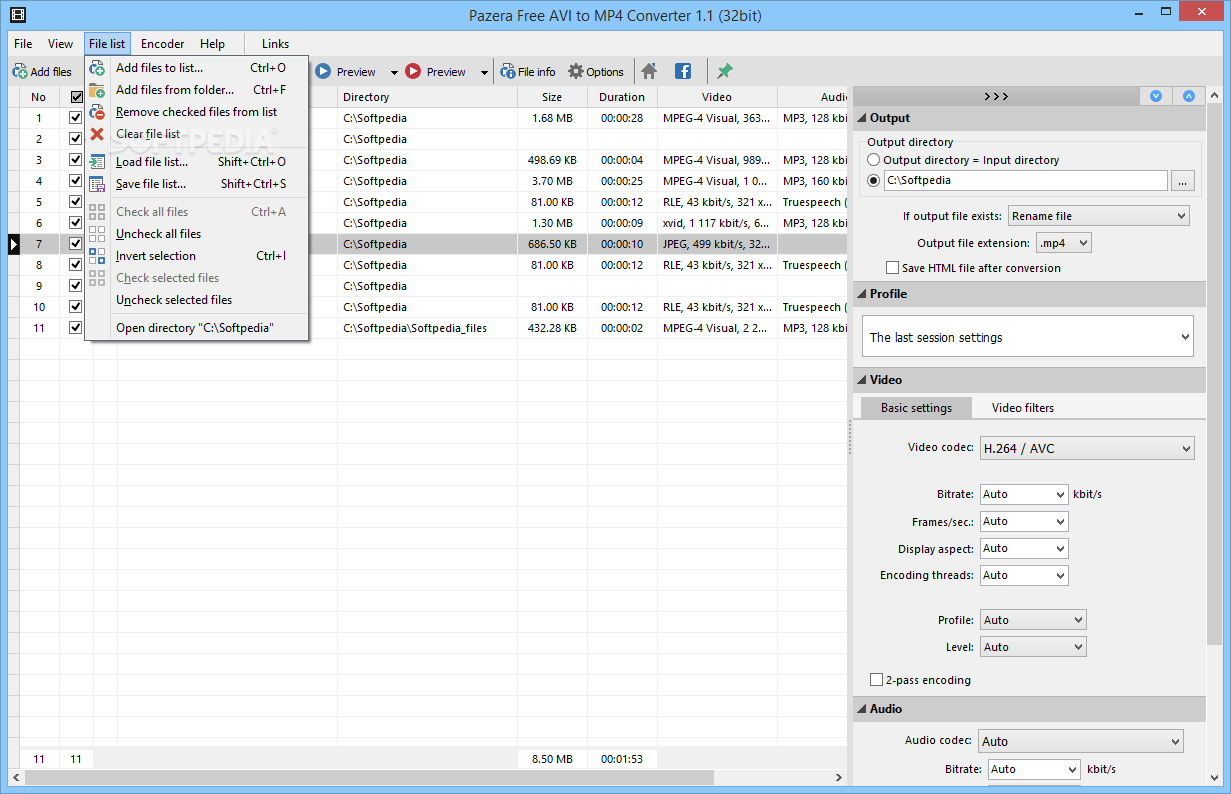Collapse the Audio section header
1231x794 pixels.
click(x=1029, y=709)
